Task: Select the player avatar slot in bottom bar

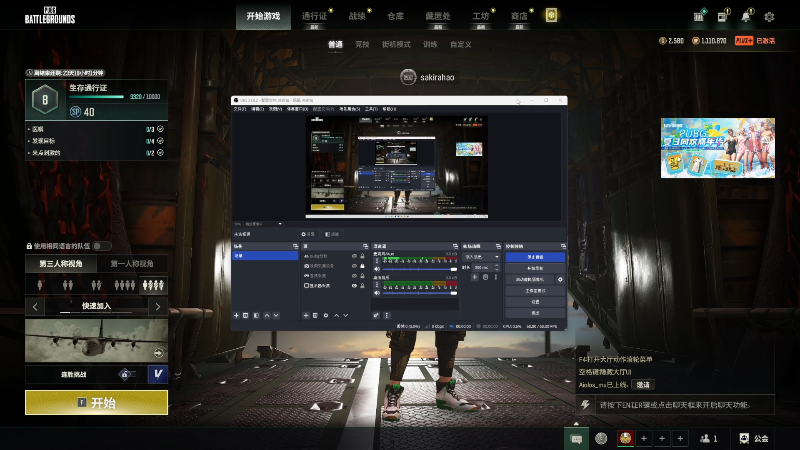Action: tap(626, 438)
